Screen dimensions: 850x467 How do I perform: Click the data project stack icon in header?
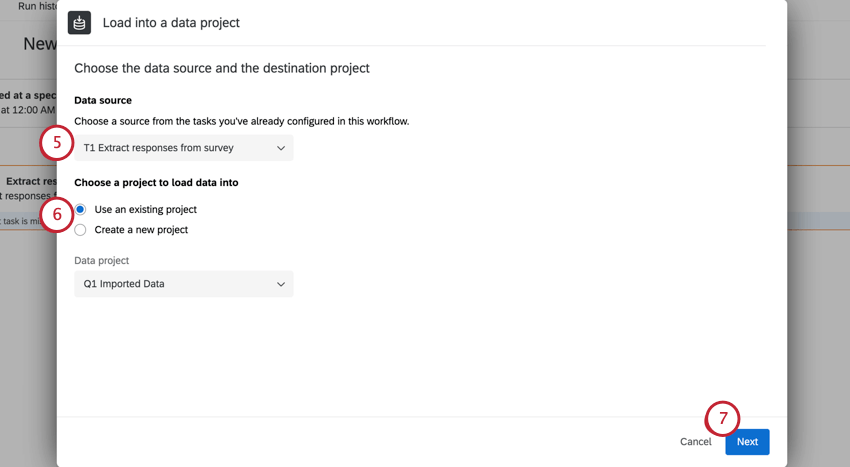[x=80, y=22]
